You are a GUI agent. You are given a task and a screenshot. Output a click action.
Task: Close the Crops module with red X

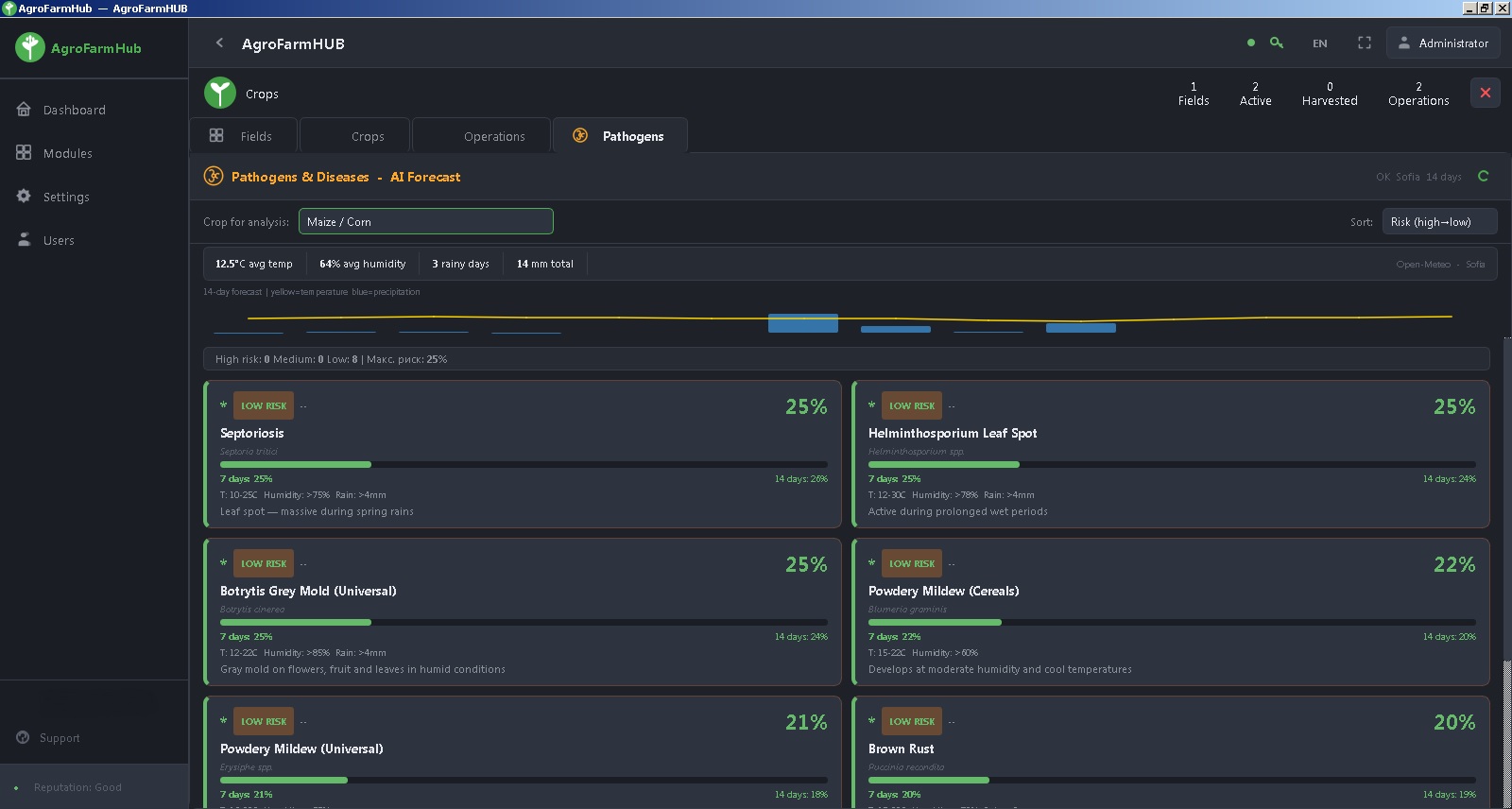(x=1486, y=93)
